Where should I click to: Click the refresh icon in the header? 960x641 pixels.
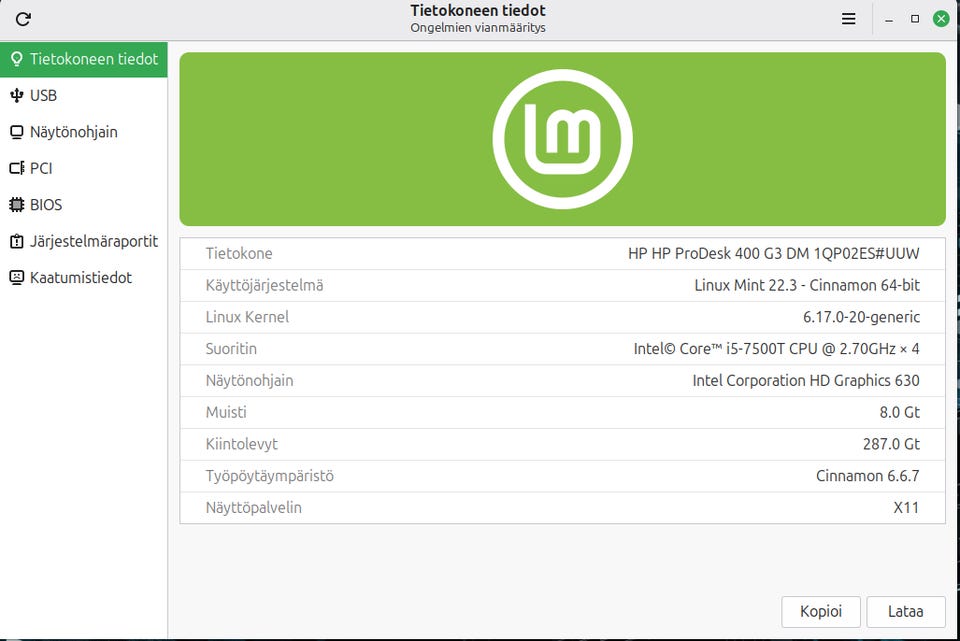[23, 19]
